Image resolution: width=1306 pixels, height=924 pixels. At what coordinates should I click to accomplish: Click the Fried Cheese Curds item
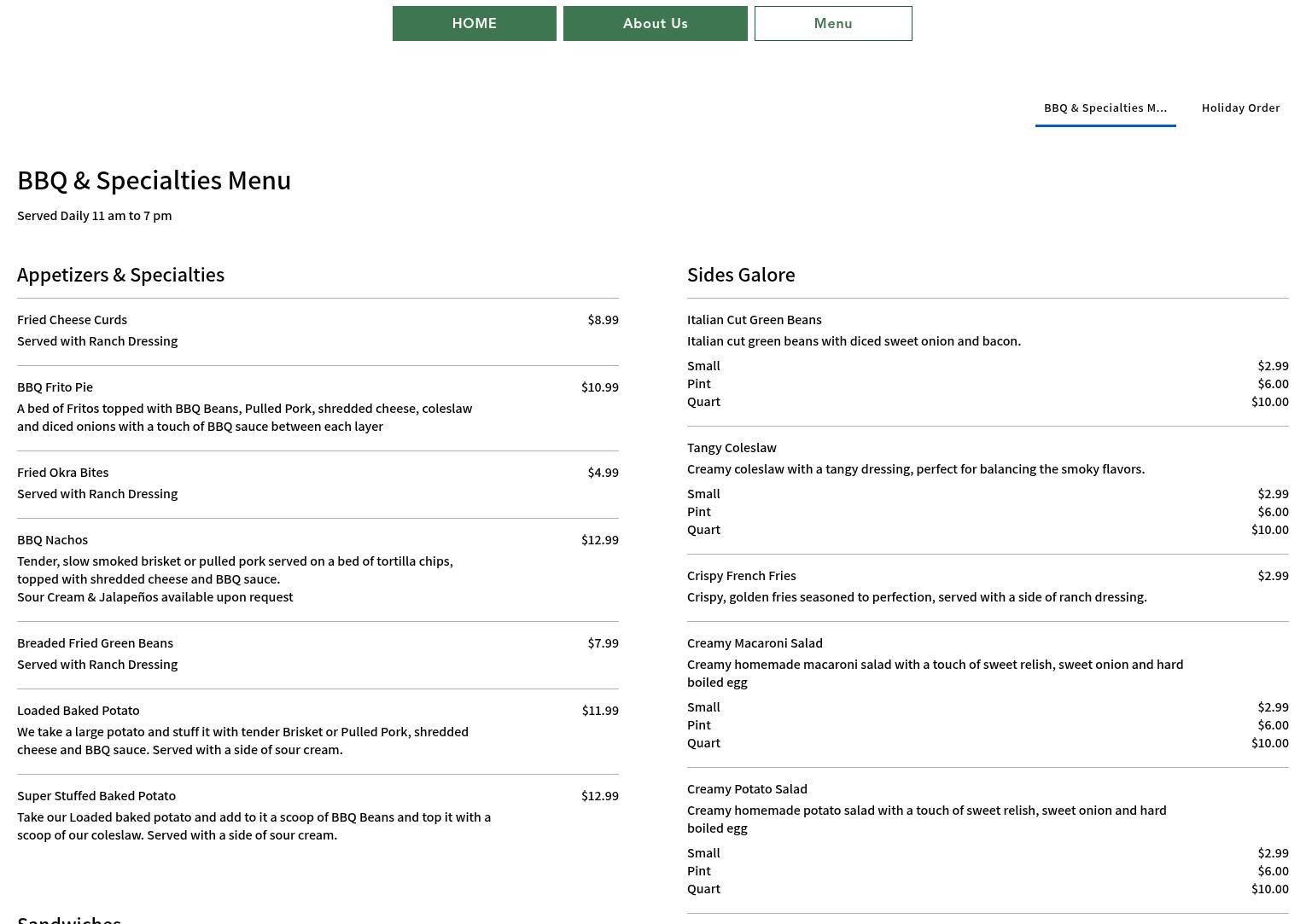tap(72, 319)
